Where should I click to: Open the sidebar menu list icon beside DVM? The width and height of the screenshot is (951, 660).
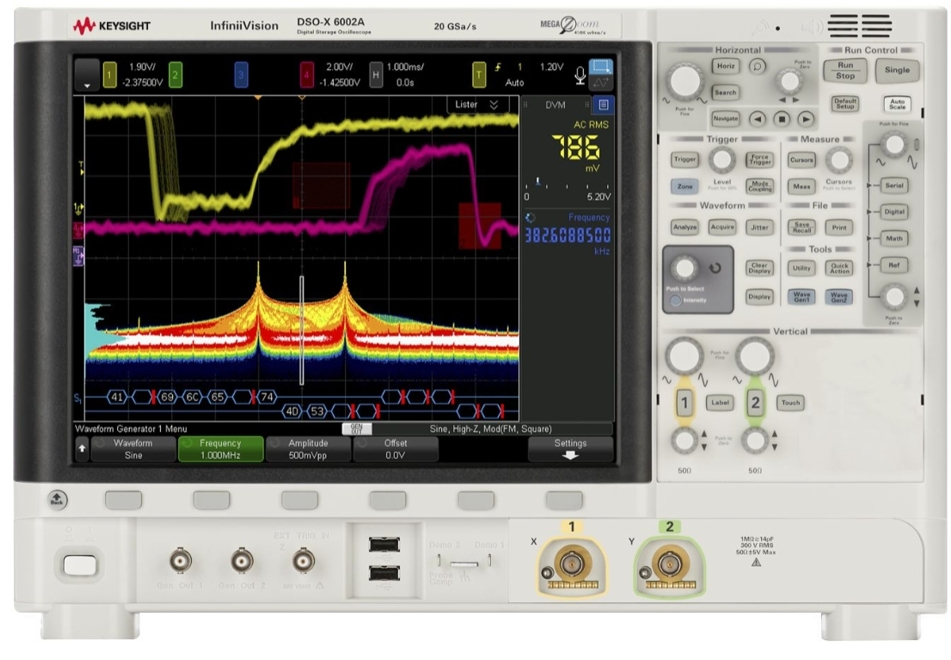603,105
